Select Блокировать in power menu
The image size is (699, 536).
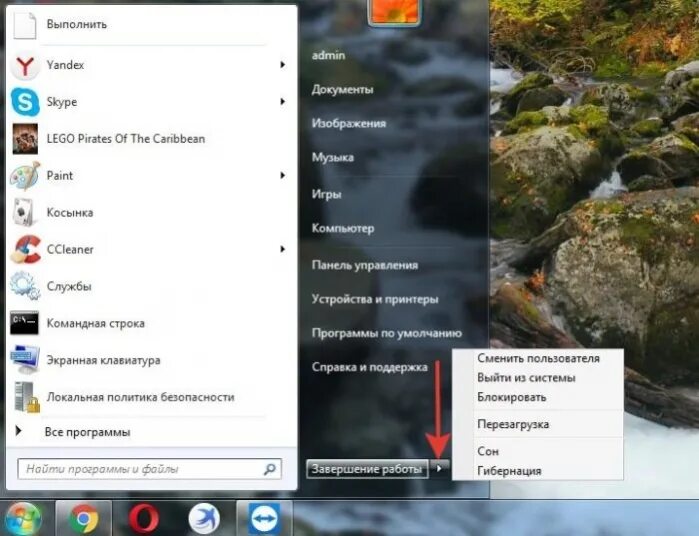click(x=511, y=397)
